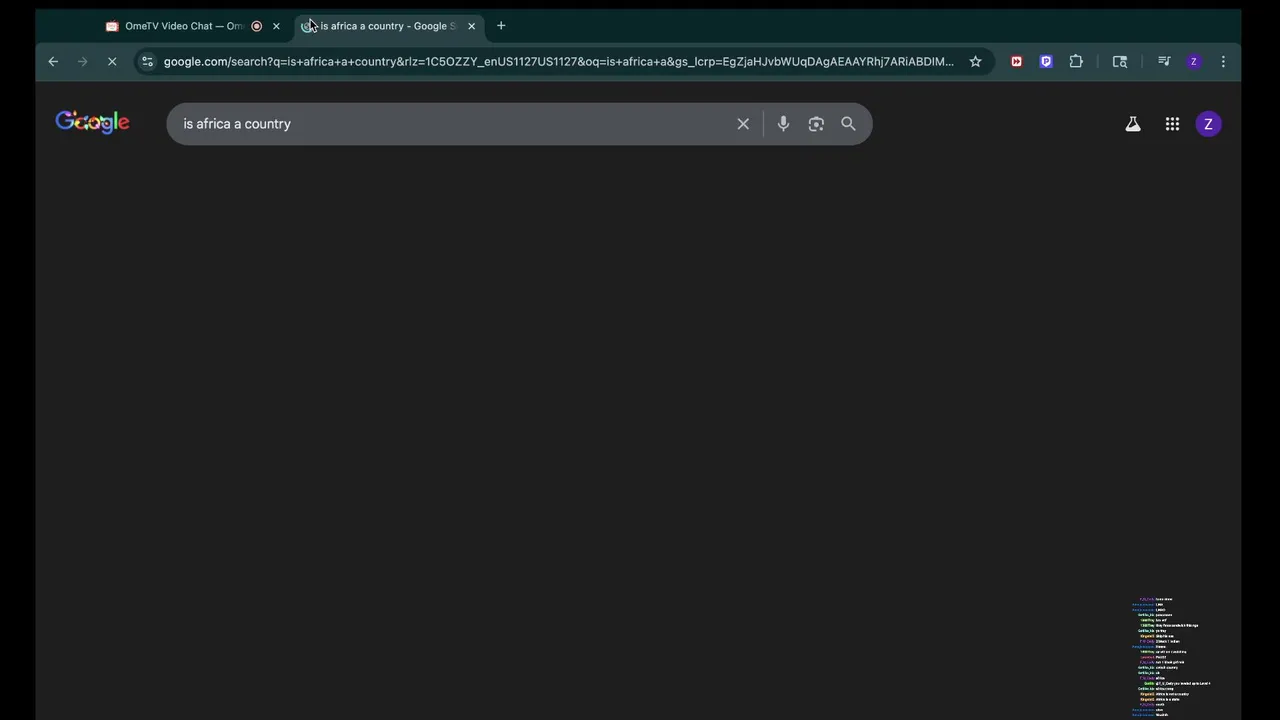Bookmark this page with the star
This screenshot has width=1280, height=720.
point(975,62)
